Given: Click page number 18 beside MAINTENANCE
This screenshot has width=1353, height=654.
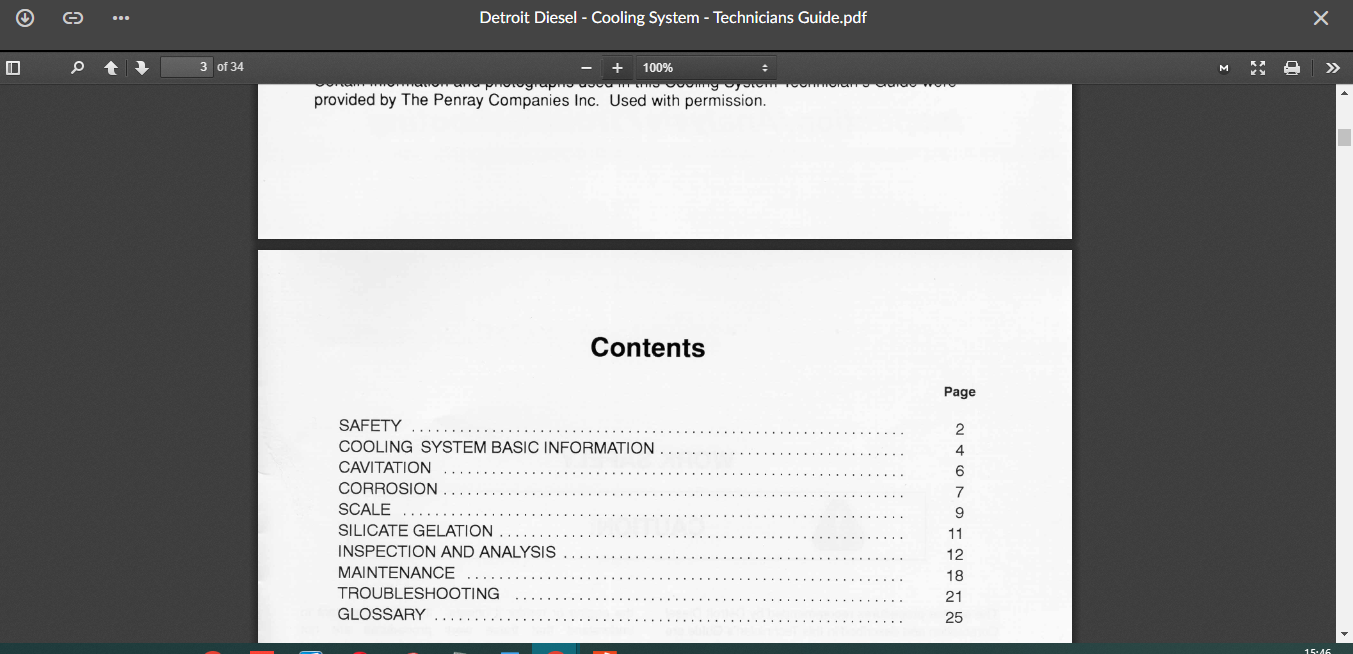Looking at the screenshot, I should point(955,576).
